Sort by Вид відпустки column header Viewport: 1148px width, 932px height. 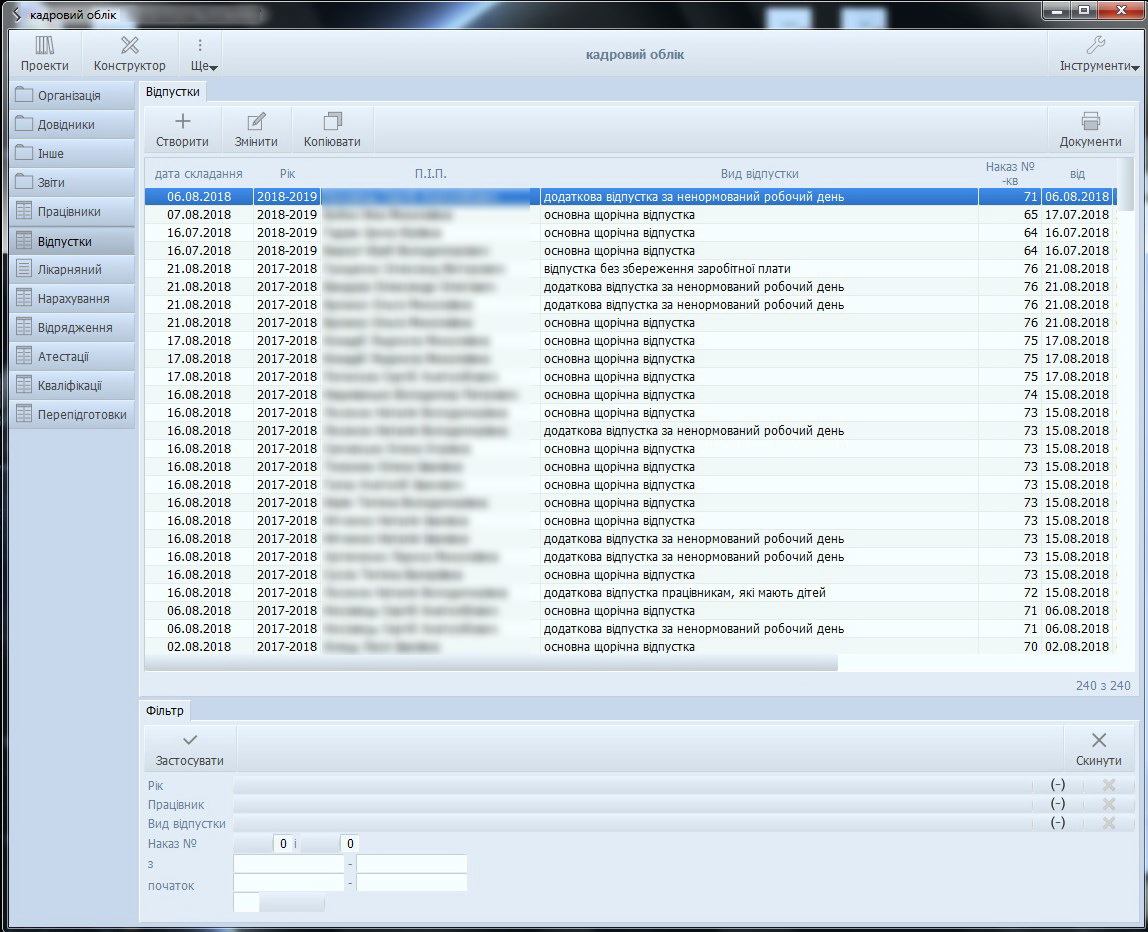pos(759,174)
